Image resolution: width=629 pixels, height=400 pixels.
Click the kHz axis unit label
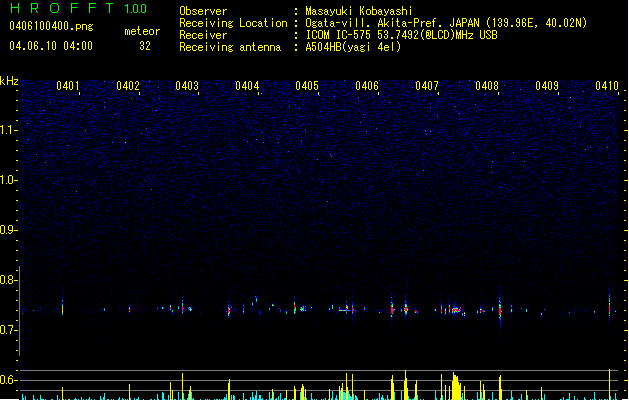9,81
